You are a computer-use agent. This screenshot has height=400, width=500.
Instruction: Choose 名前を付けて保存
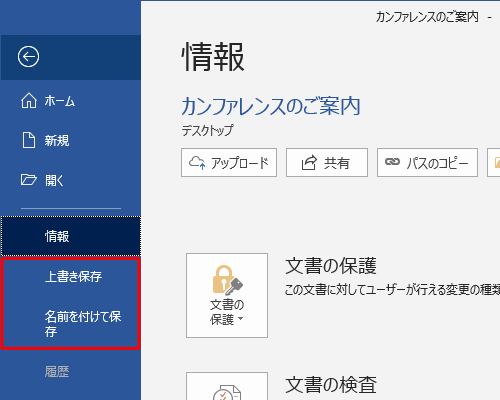(71, 323)
